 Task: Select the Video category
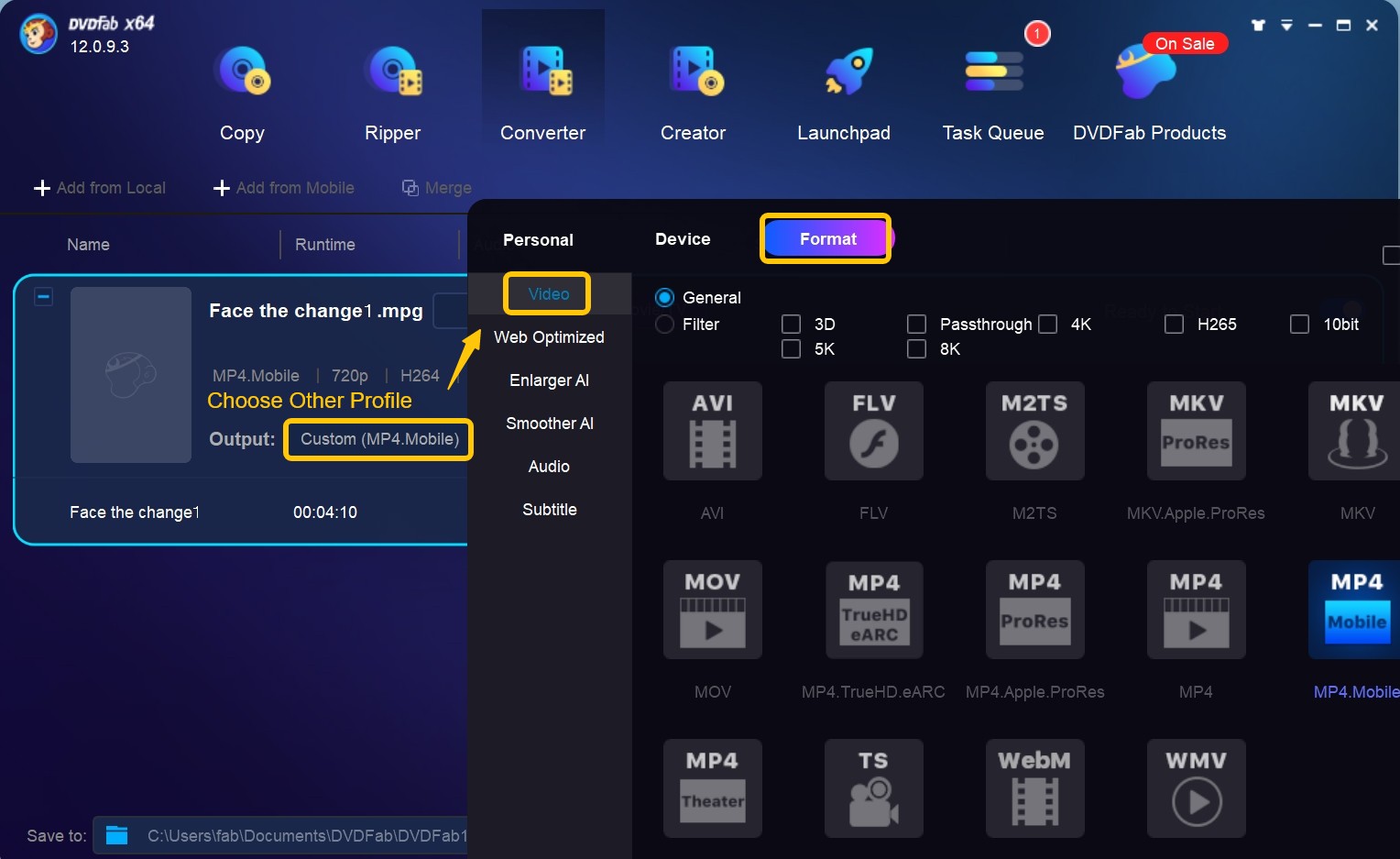click(548, 294)
